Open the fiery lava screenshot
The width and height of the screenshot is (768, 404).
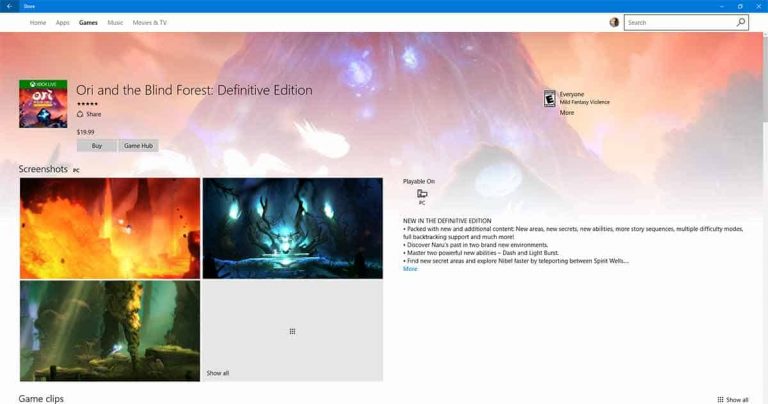pos(110,228)
